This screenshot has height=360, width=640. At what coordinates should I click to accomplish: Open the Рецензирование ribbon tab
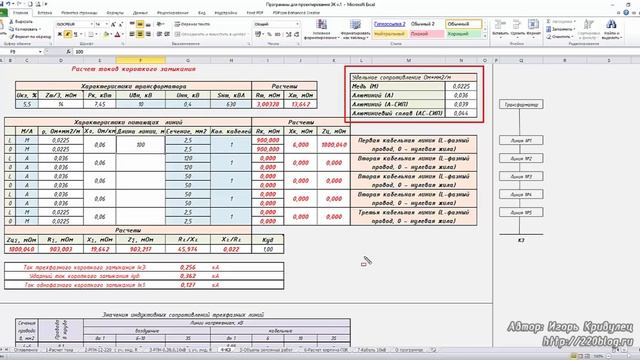173,13
